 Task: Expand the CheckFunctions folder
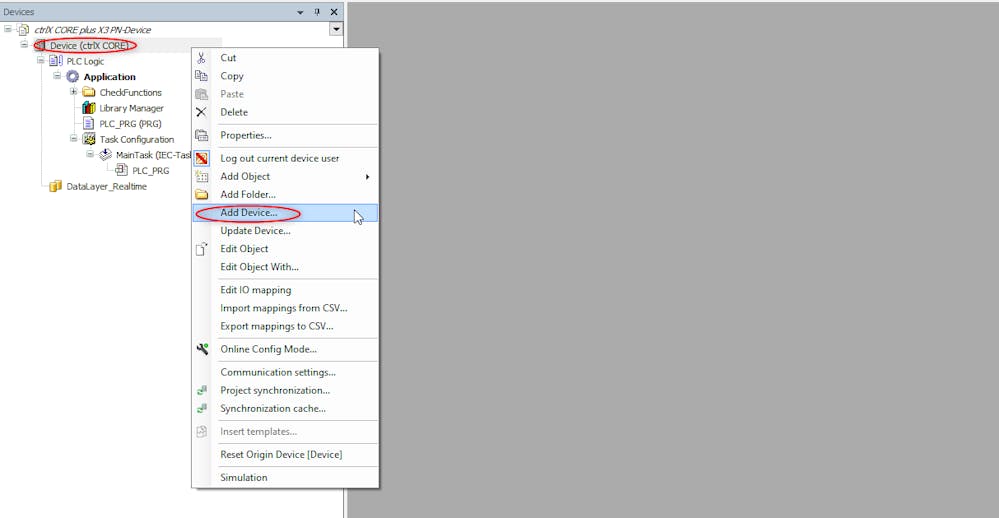[74, 92]
